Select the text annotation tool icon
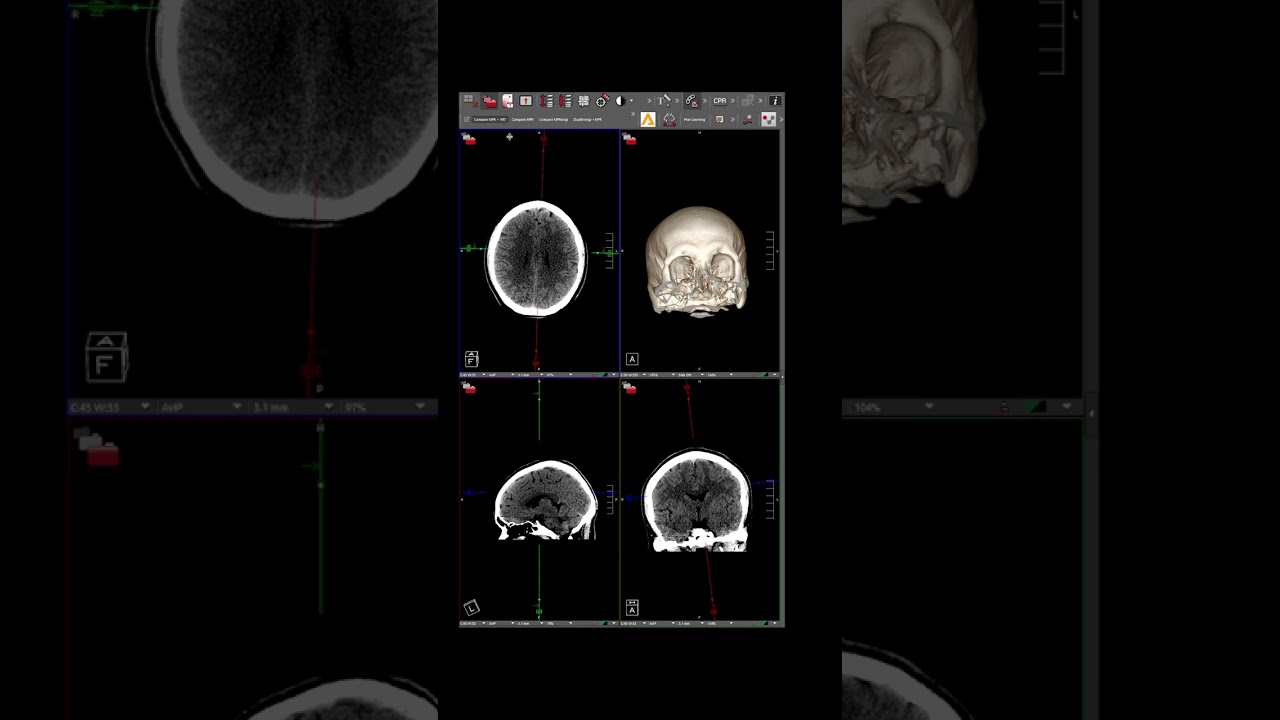Screen dimensions: 1280x720 pyautogui.click(x=664, y=101)
